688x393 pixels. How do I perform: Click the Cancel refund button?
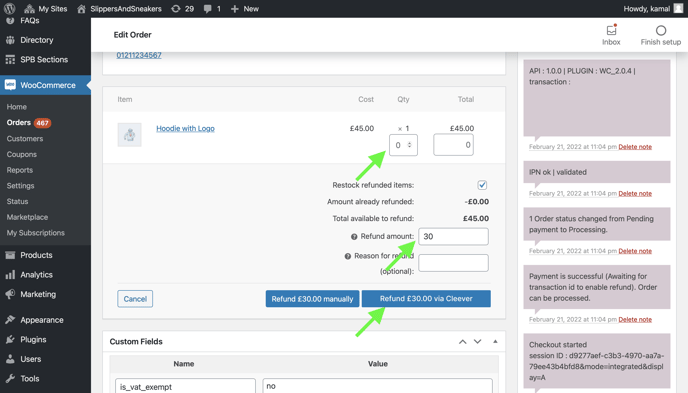[x=135, y=299]
